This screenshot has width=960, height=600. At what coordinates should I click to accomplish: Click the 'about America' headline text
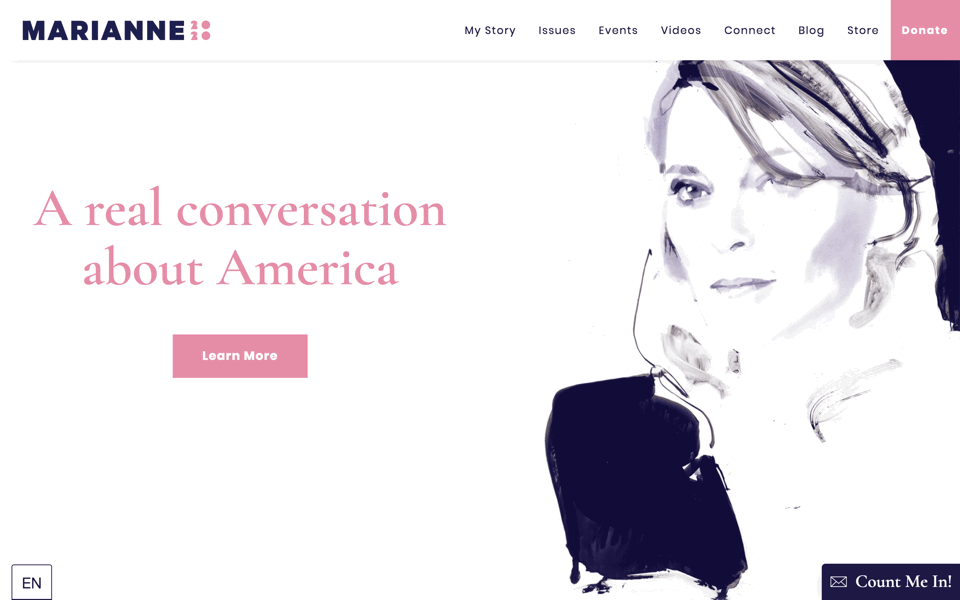tap(241, 268)
